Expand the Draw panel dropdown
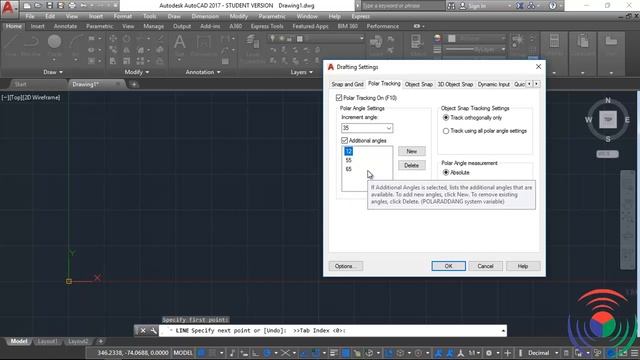This screenshot has height=360, width=640. point(53,72)
